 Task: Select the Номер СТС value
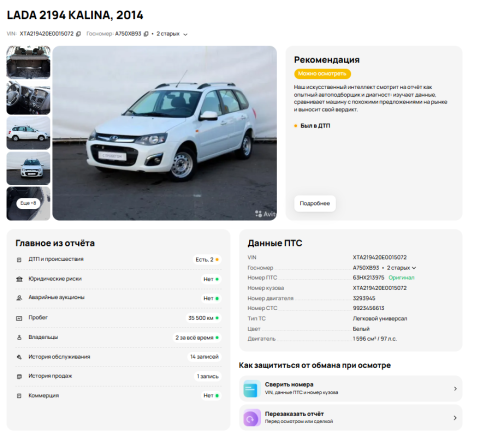click(368, 308)
